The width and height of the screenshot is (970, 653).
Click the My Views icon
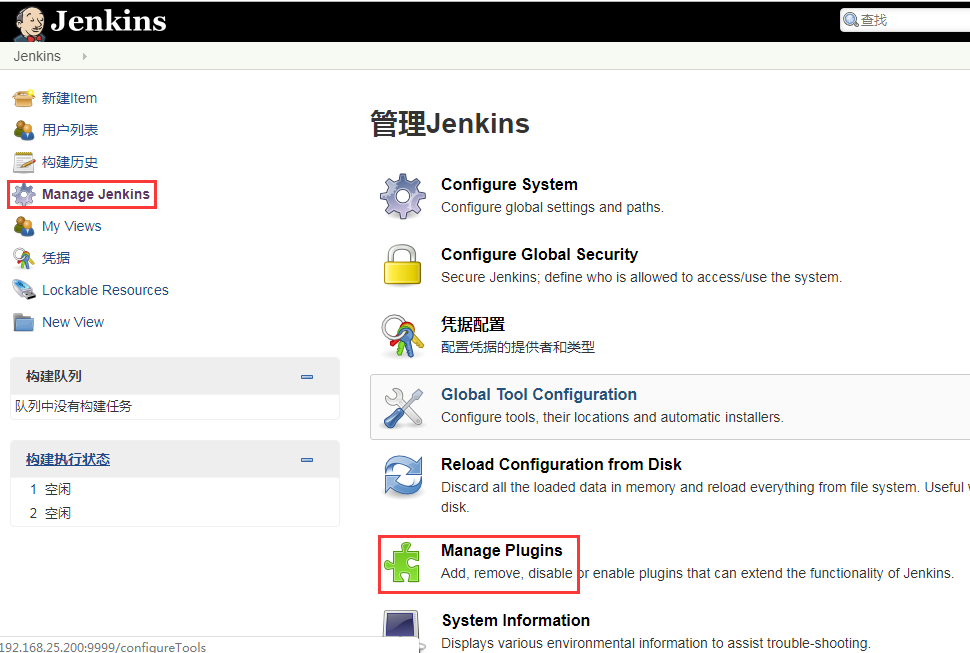[x=24, y=226]
